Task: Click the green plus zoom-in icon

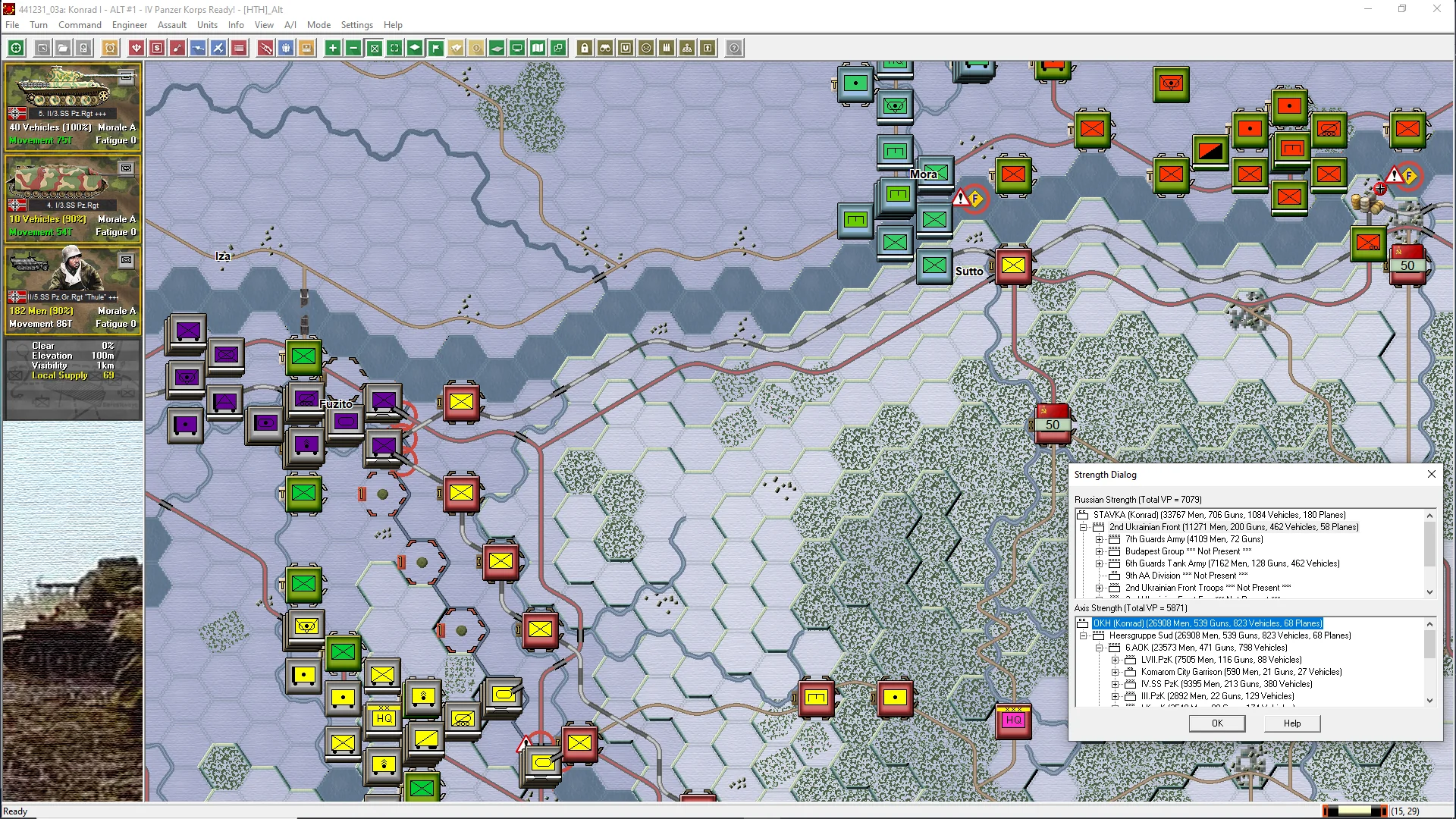Action: point(333,48)
